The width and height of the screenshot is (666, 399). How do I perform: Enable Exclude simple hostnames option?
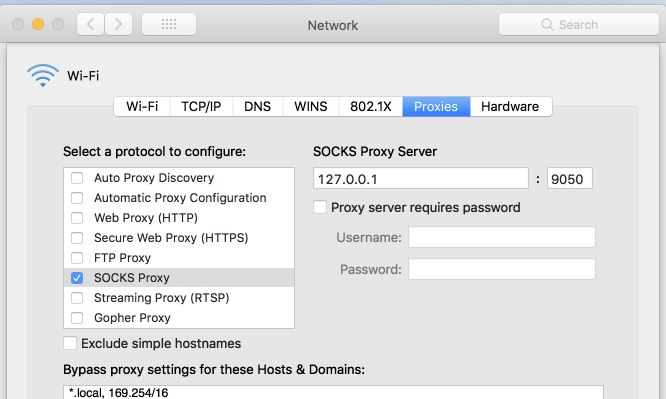[x=70, y=343]
